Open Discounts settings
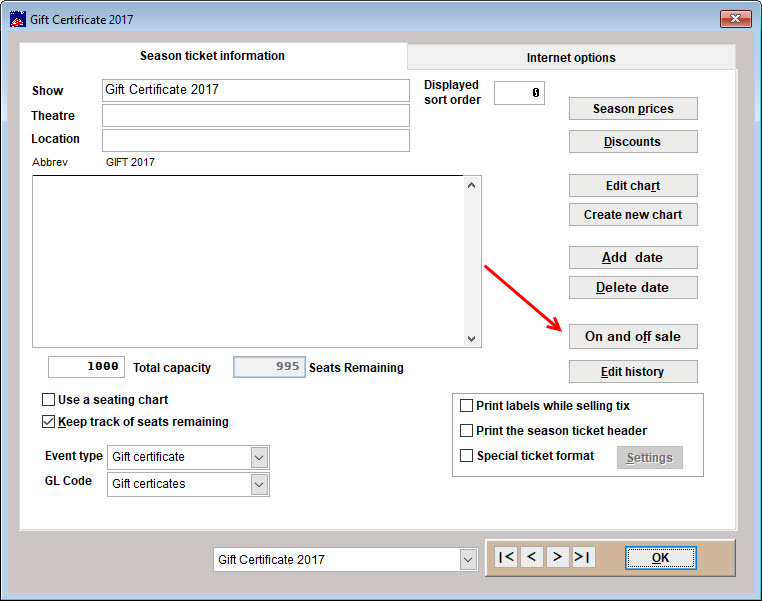Image resolution: width=762 pixels, height=601 pixels. [x=633, y=141]
